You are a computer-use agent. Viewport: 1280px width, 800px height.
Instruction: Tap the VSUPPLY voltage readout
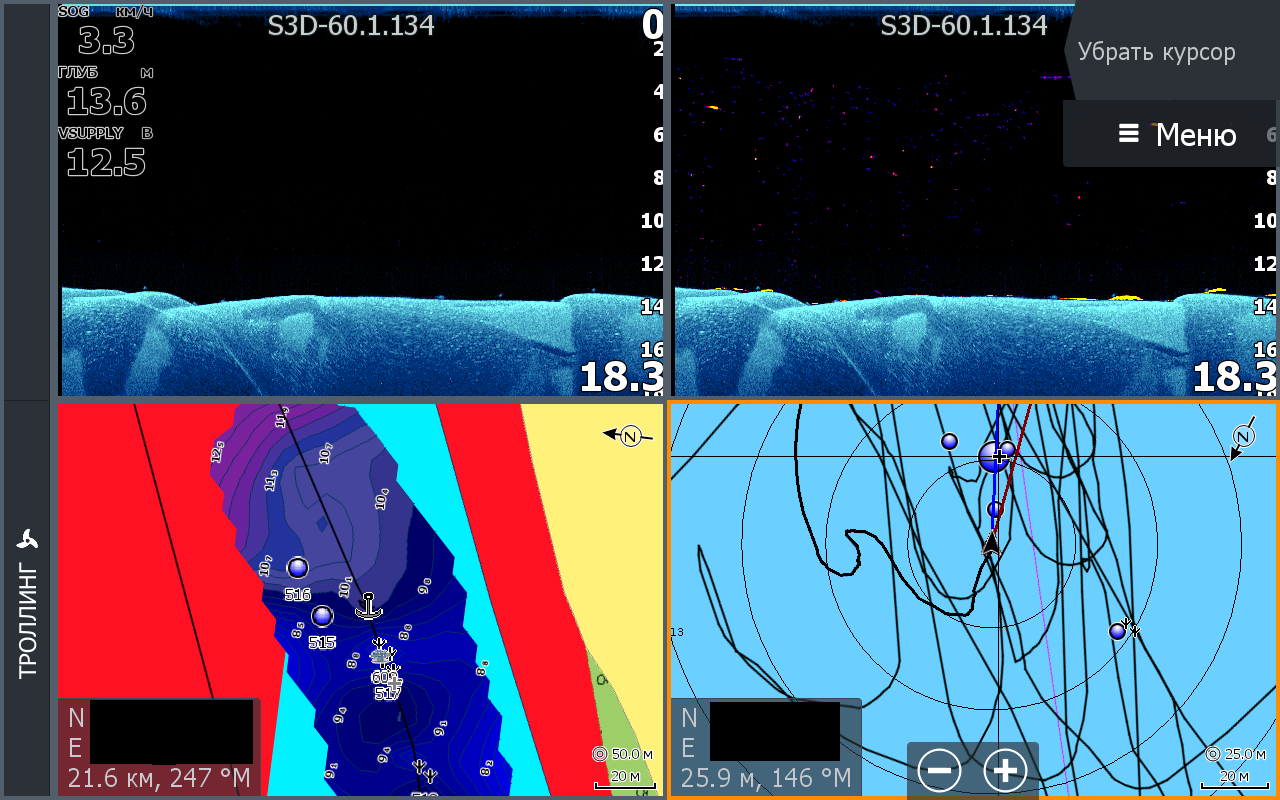tap(105, 161)
